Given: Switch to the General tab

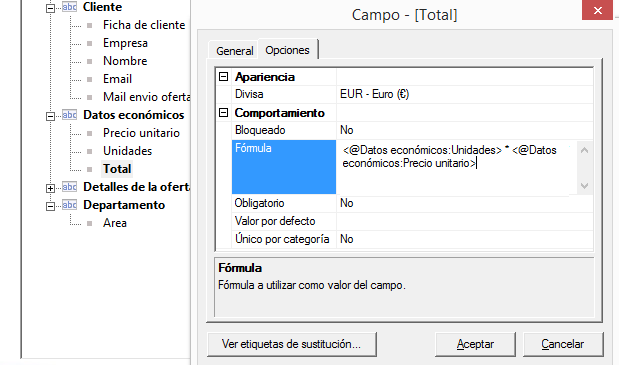Looking at the screenshot, I should pos(234,51).
